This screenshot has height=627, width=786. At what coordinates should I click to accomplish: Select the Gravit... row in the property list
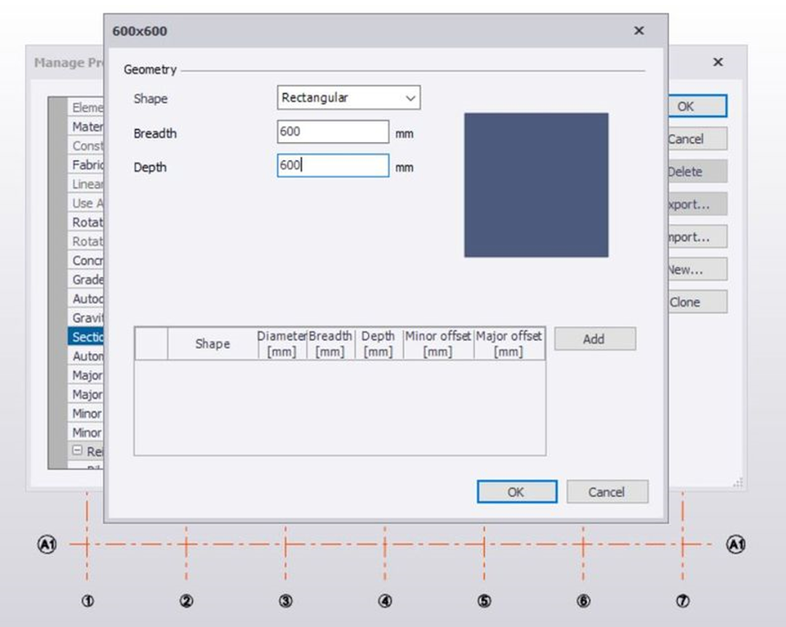point(86,318)
